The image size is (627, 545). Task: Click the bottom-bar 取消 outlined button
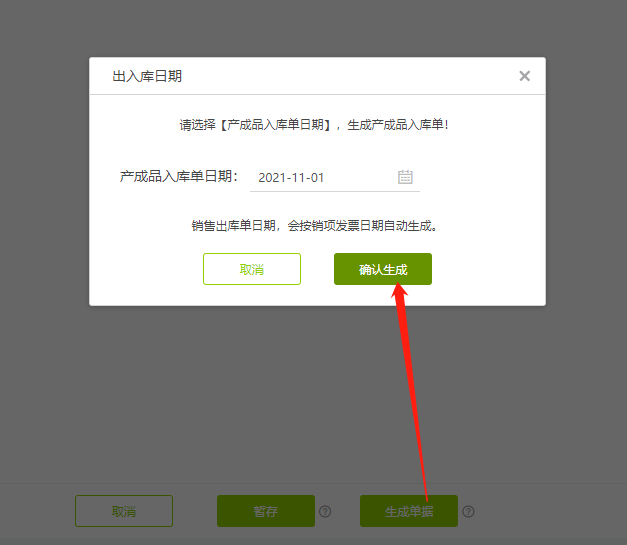tap(124, 511)
